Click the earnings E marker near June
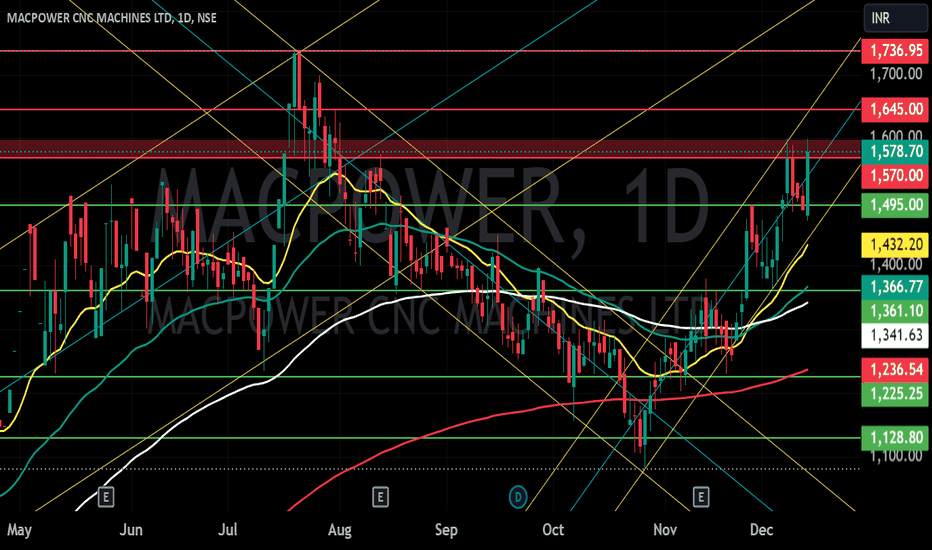 (x=106, y=496)
